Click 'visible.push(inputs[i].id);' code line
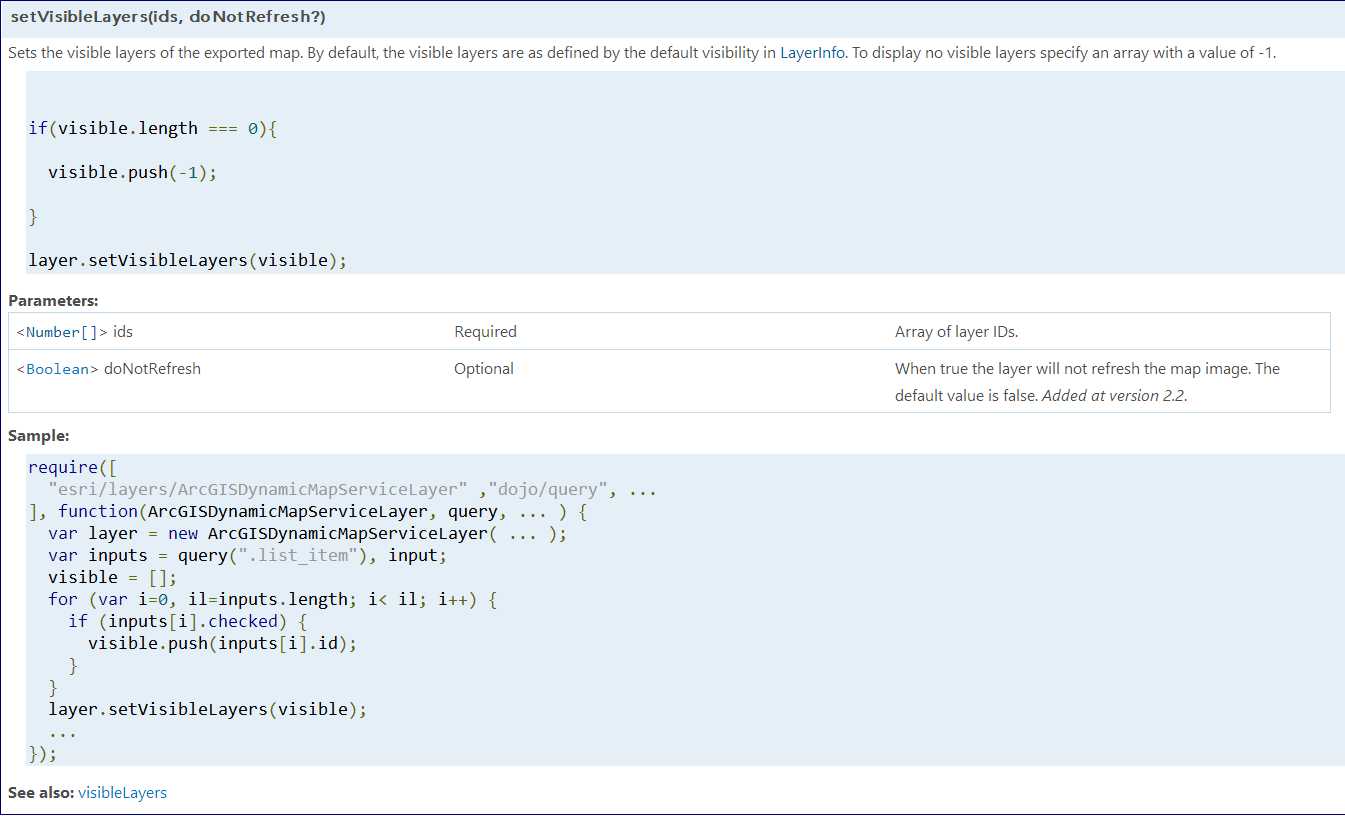Screen dimensions: 1345x816 pos(222,643)
